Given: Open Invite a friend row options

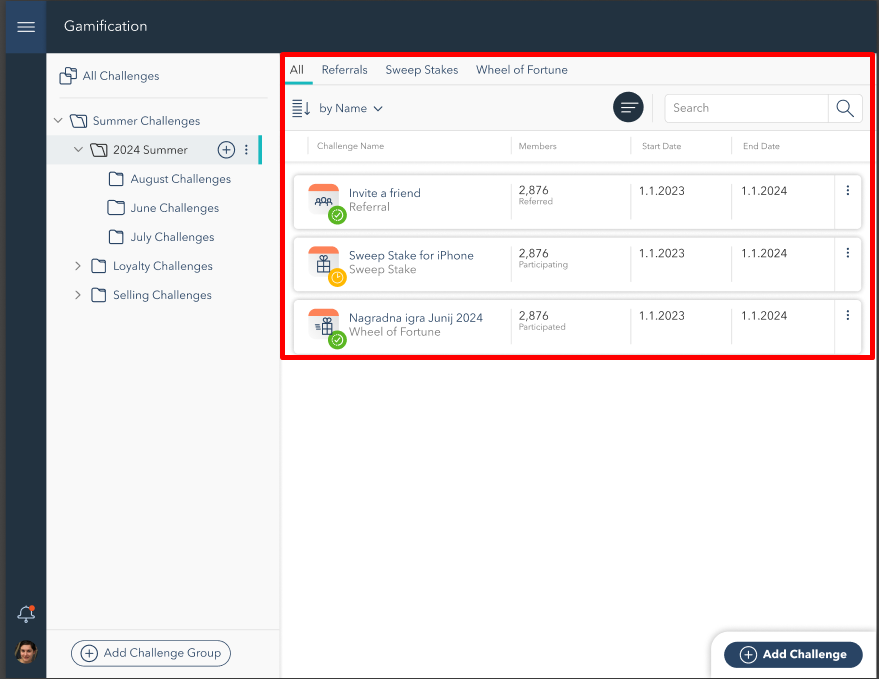Looking at the screenshot, I should [848, 191].
